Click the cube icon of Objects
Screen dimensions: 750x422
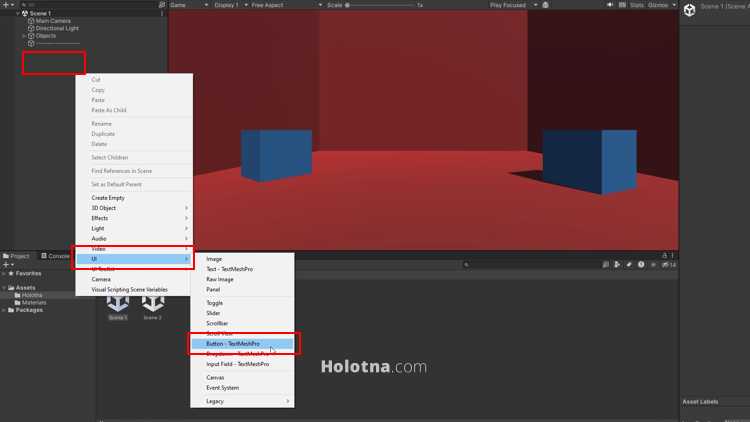(x=31, y=36)
